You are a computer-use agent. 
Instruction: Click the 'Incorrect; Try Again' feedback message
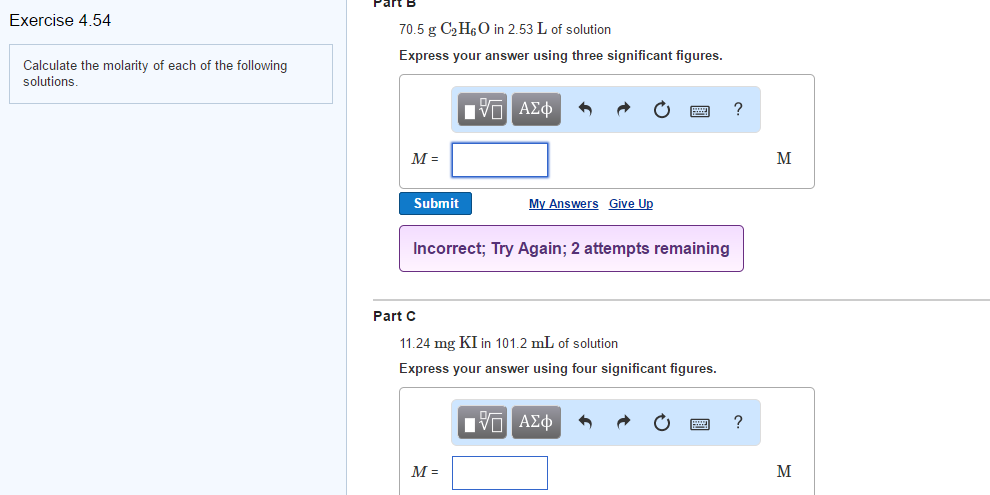(571, 249)
